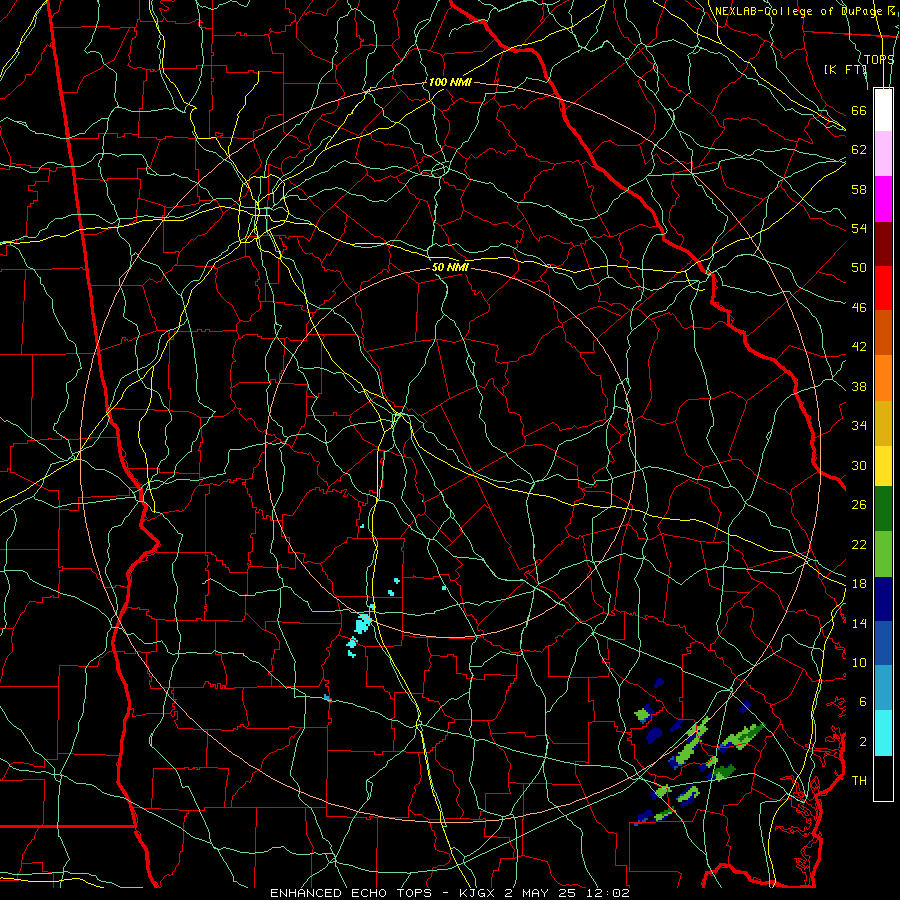Click the largest cyan echo on the 50 NMI ring
Viewport: 900px width, 900px height.
(363, 623)
